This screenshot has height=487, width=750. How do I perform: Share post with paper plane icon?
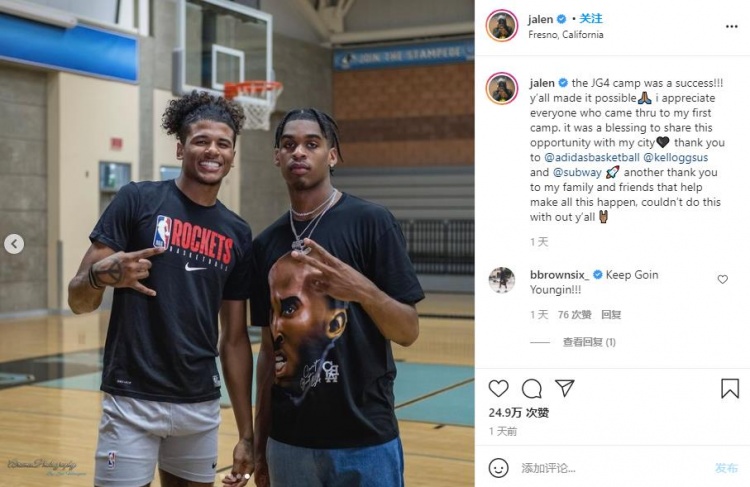pos(564,387)
